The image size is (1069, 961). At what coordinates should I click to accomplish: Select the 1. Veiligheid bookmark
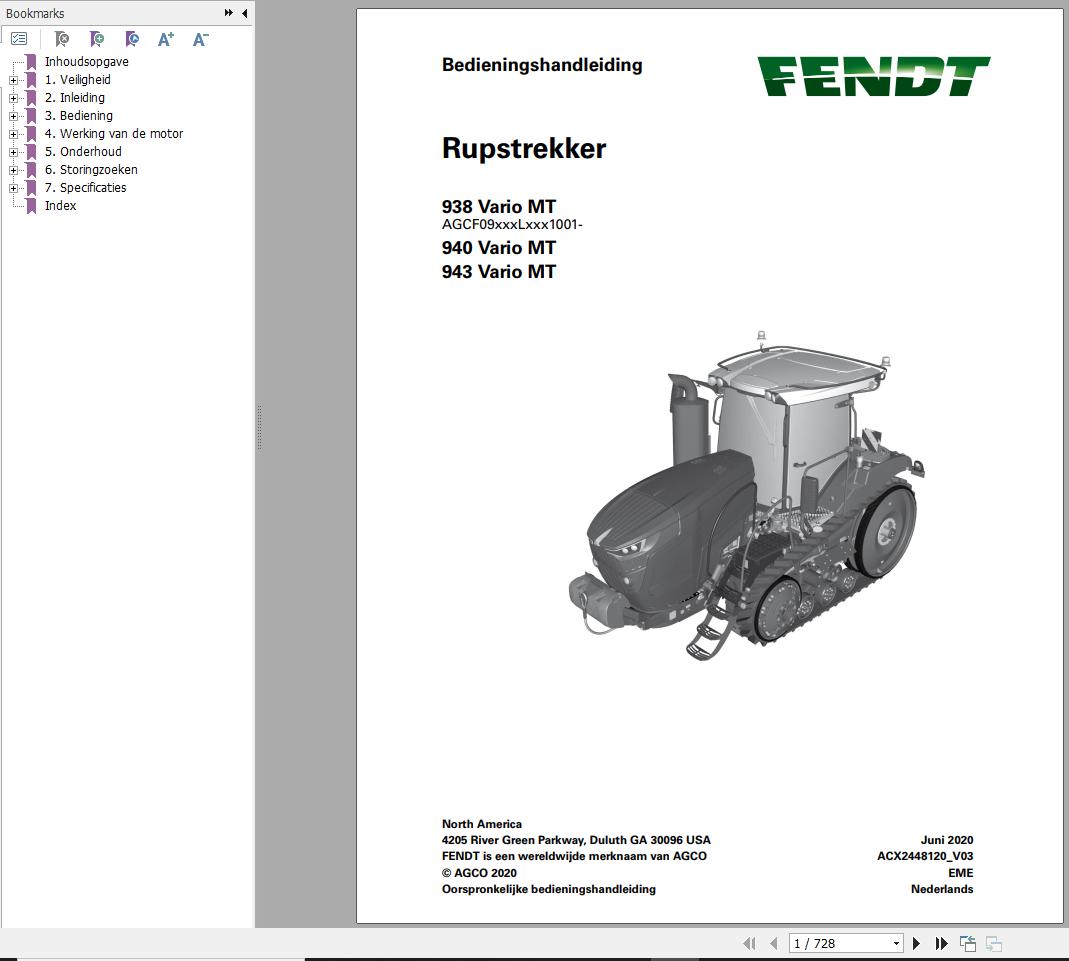(78, 80)
